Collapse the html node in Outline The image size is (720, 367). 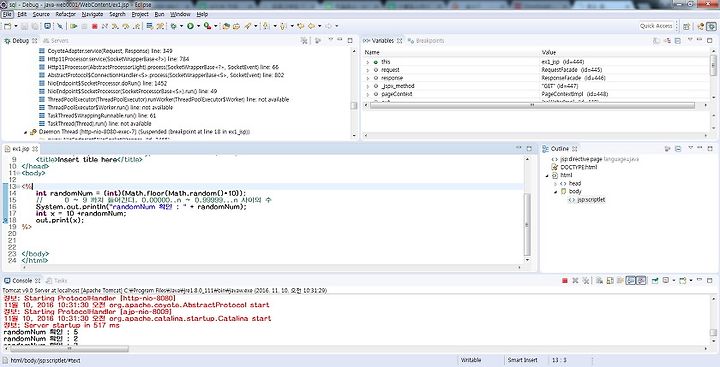[547, 175]
